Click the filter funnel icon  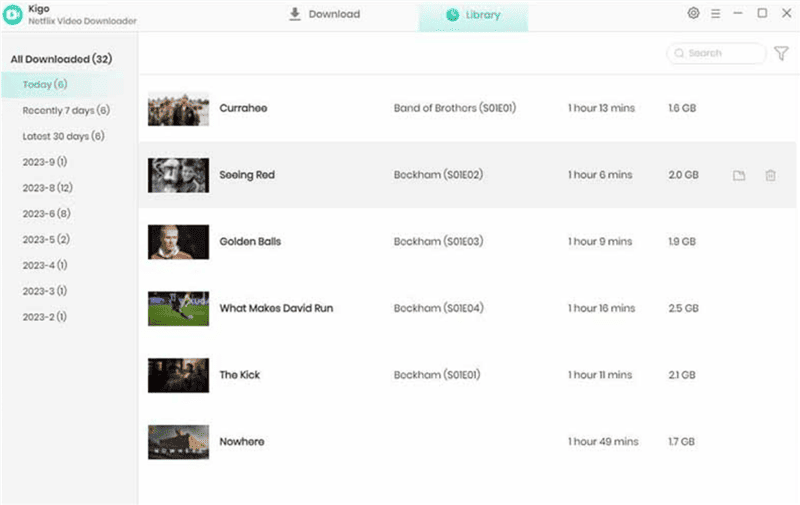(781, 53)
